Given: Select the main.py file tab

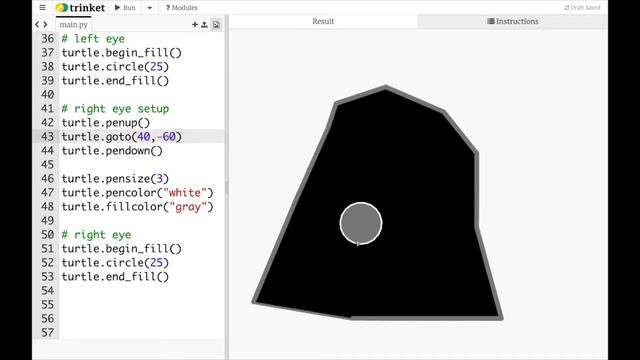Looking at the screenshot, I should pyautogui.click(x=73, y=24).
